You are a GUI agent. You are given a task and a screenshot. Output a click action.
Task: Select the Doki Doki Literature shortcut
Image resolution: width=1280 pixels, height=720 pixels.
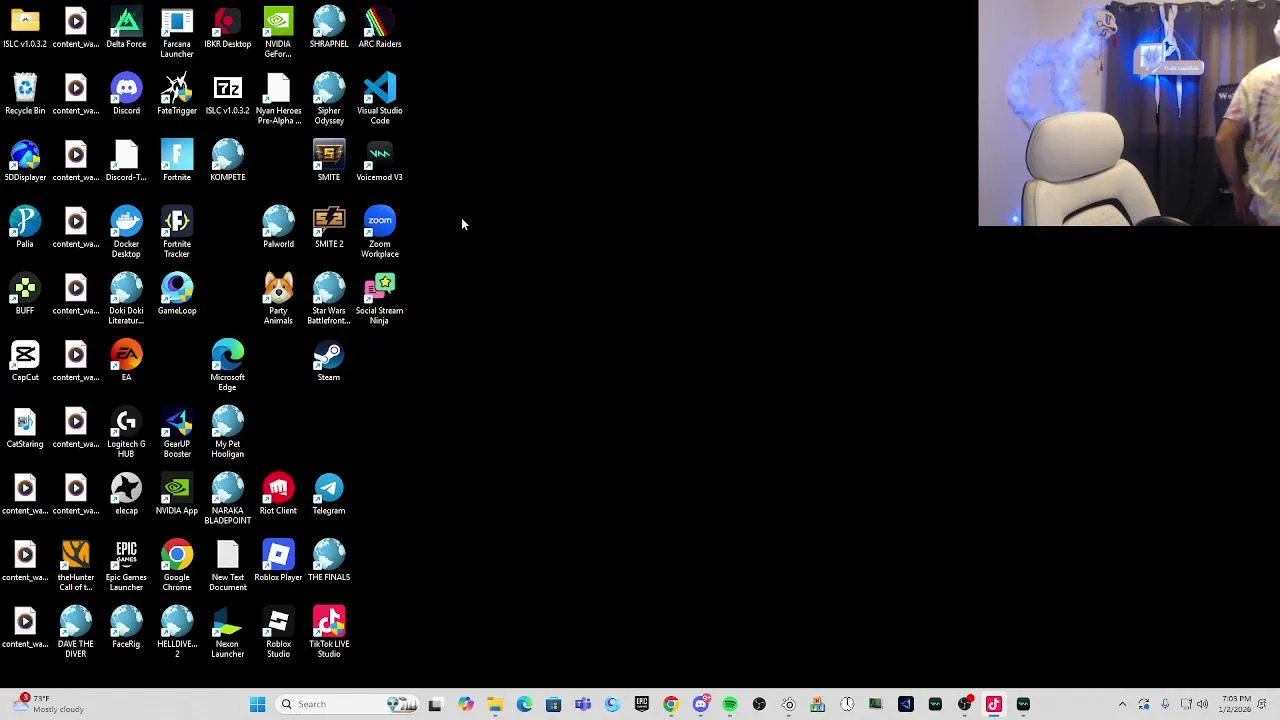pos(126,299)
